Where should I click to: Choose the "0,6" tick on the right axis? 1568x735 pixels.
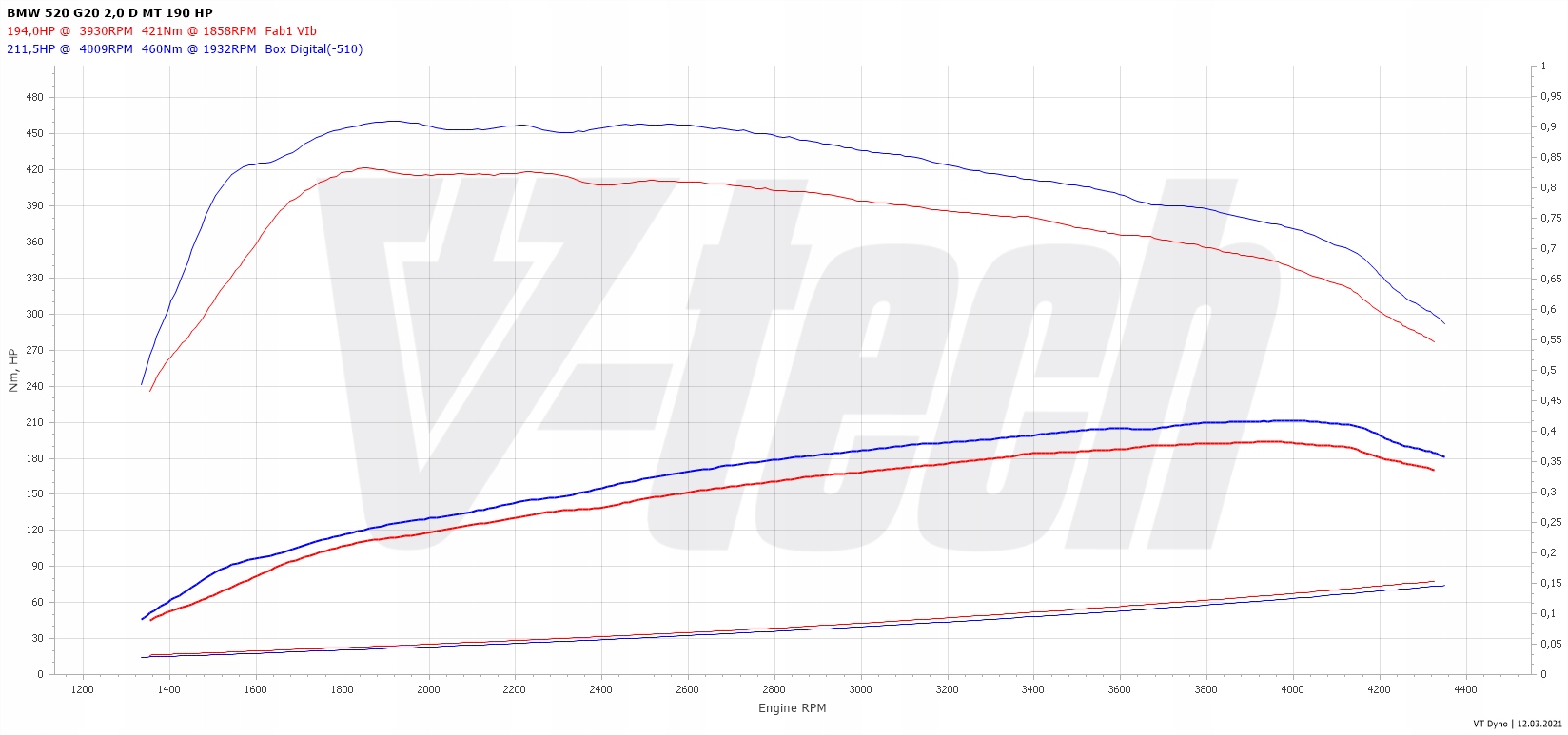[1548, 309]
